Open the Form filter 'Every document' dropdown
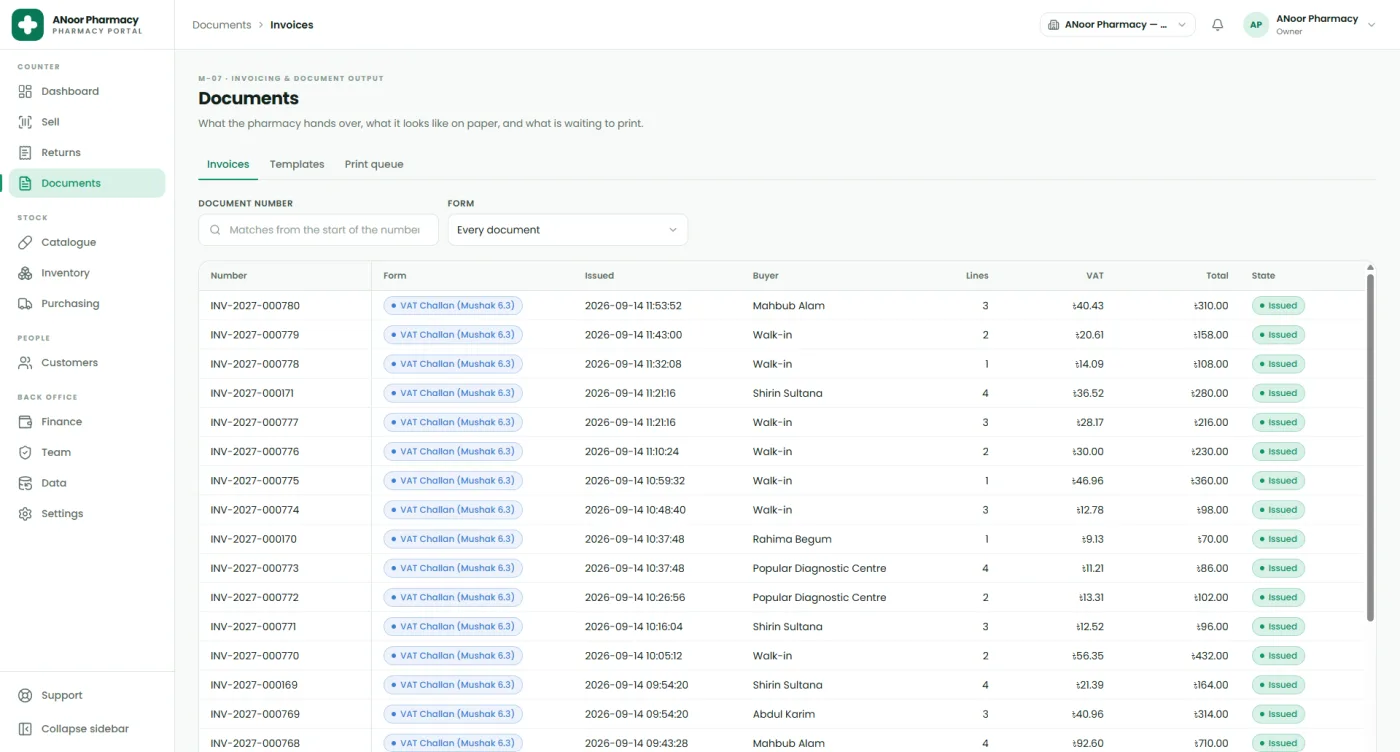Viewport: 1400px width, 752px height. pos(568,230)
